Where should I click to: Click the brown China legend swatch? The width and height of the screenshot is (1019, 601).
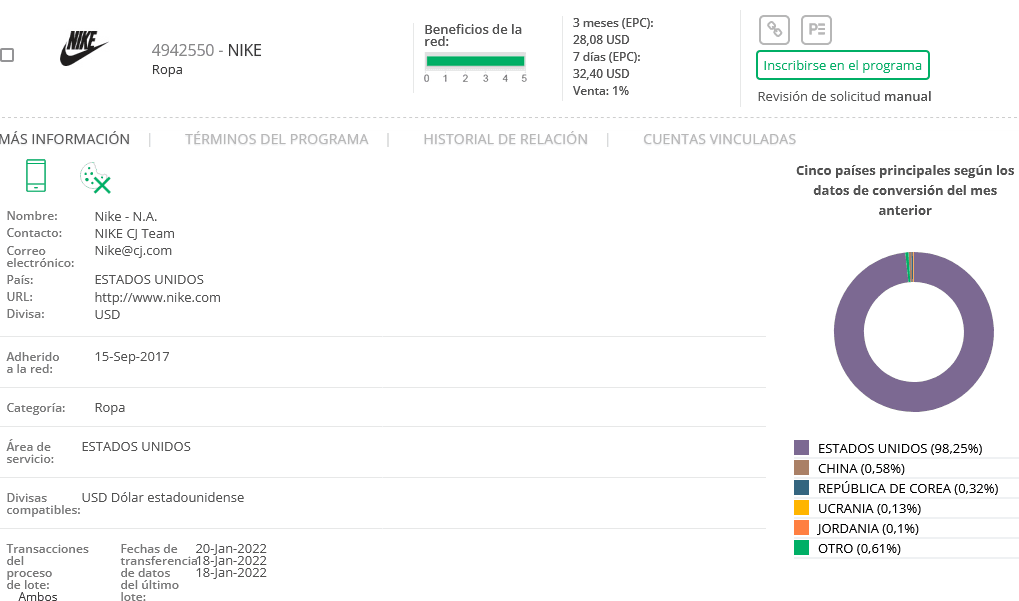pos(801,468)
